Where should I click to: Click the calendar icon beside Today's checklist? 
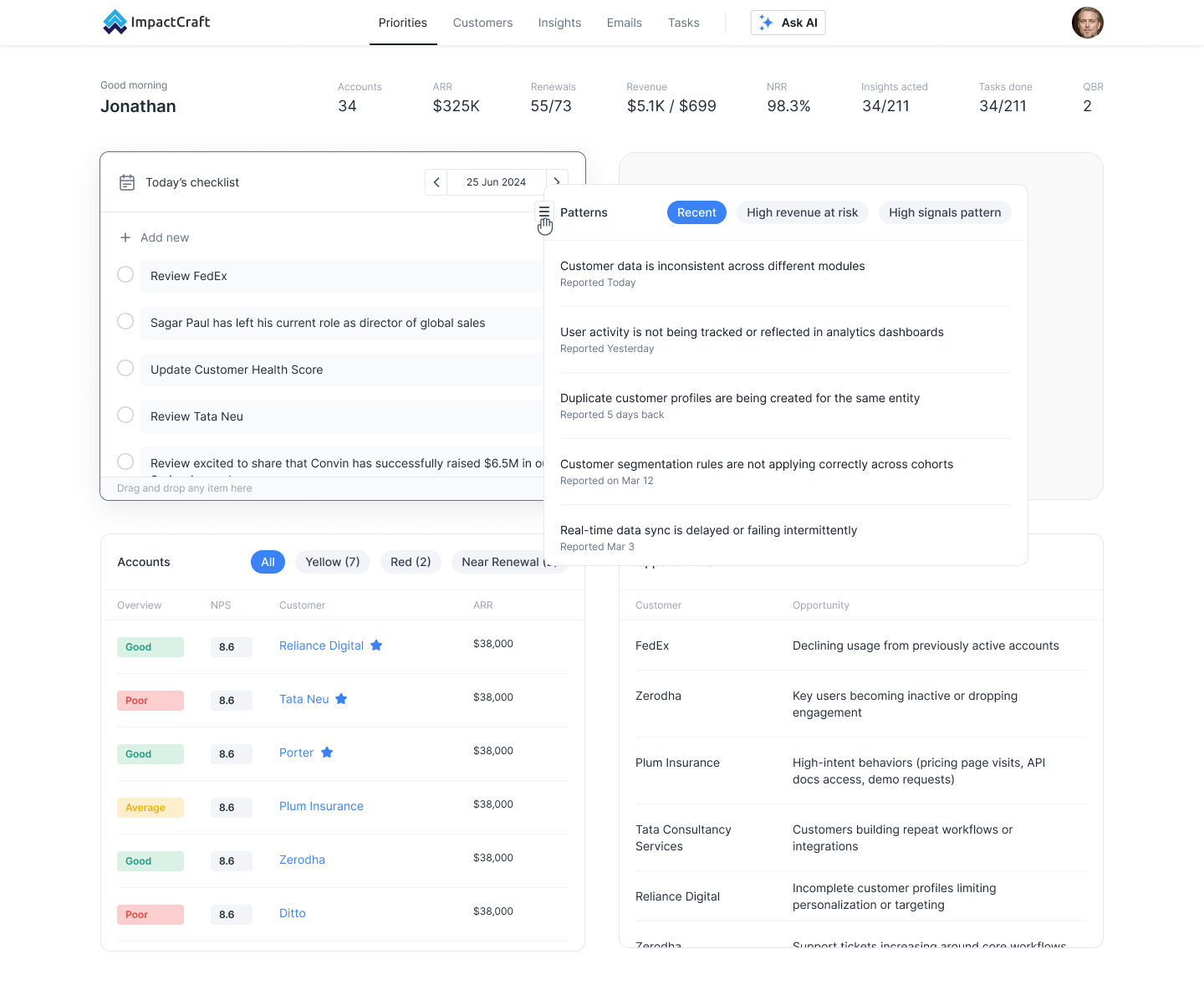pos(127,182)
